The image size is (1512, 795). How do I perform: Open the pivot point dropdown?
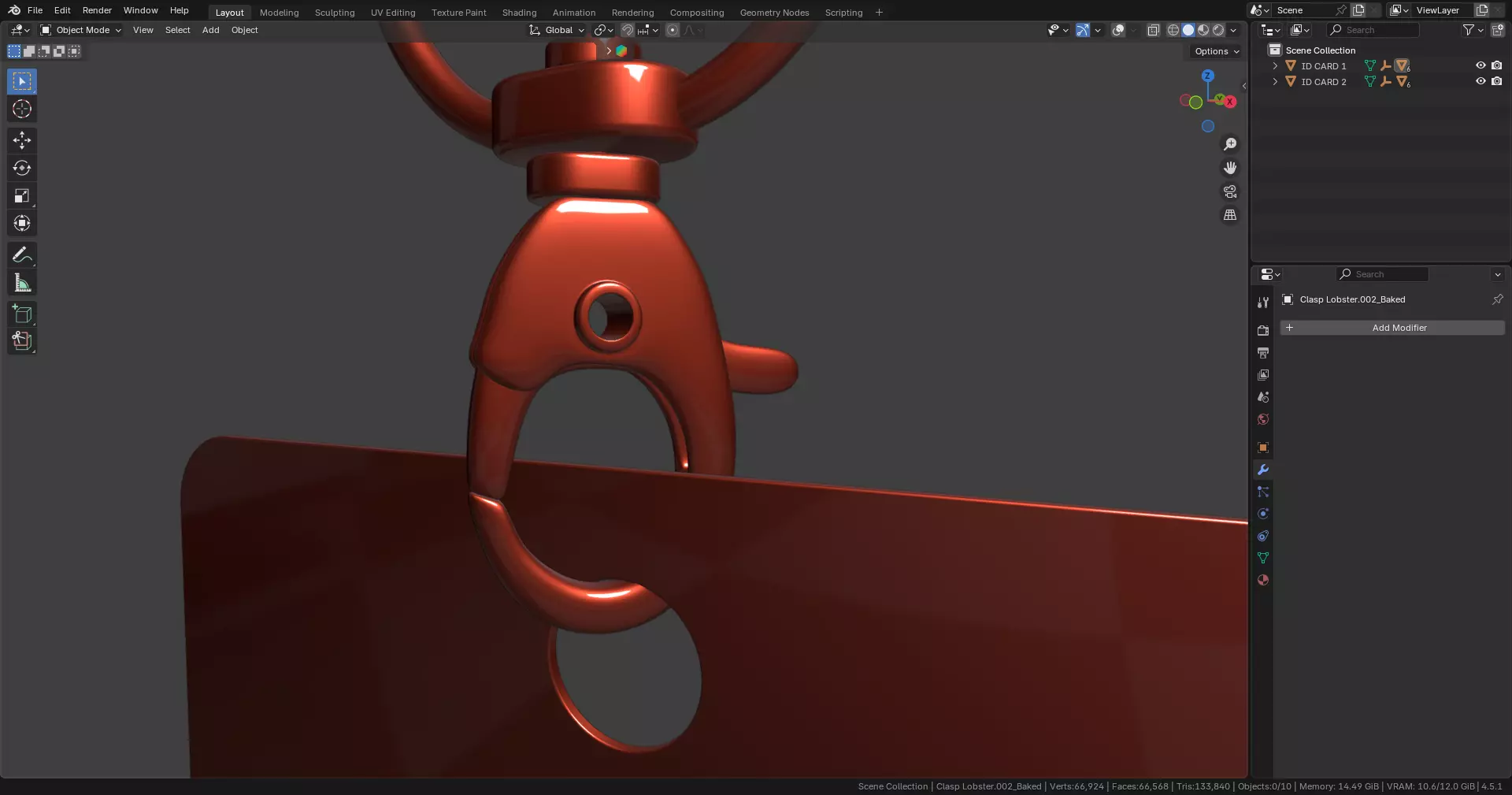603,30
